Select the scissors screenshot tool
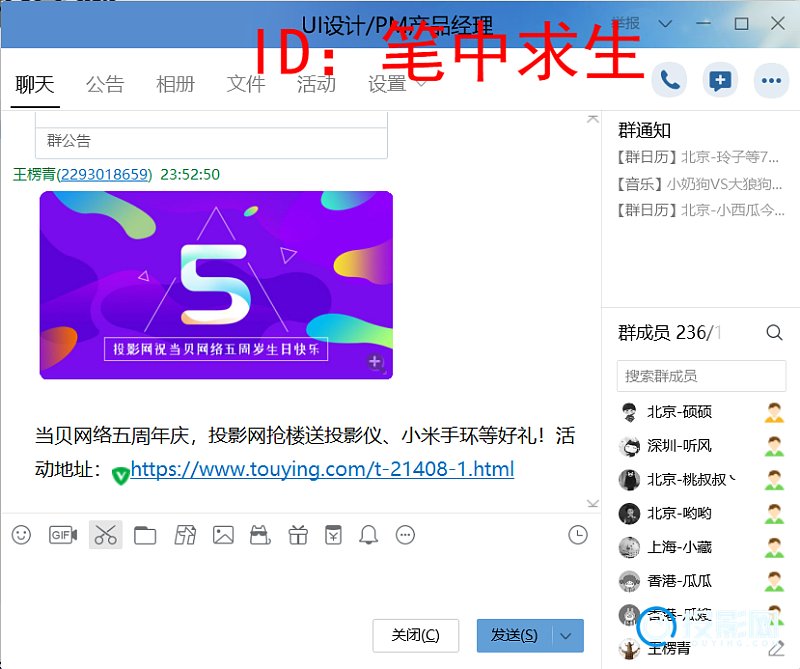This screenshot has width=800, height=669. point(106,535)
